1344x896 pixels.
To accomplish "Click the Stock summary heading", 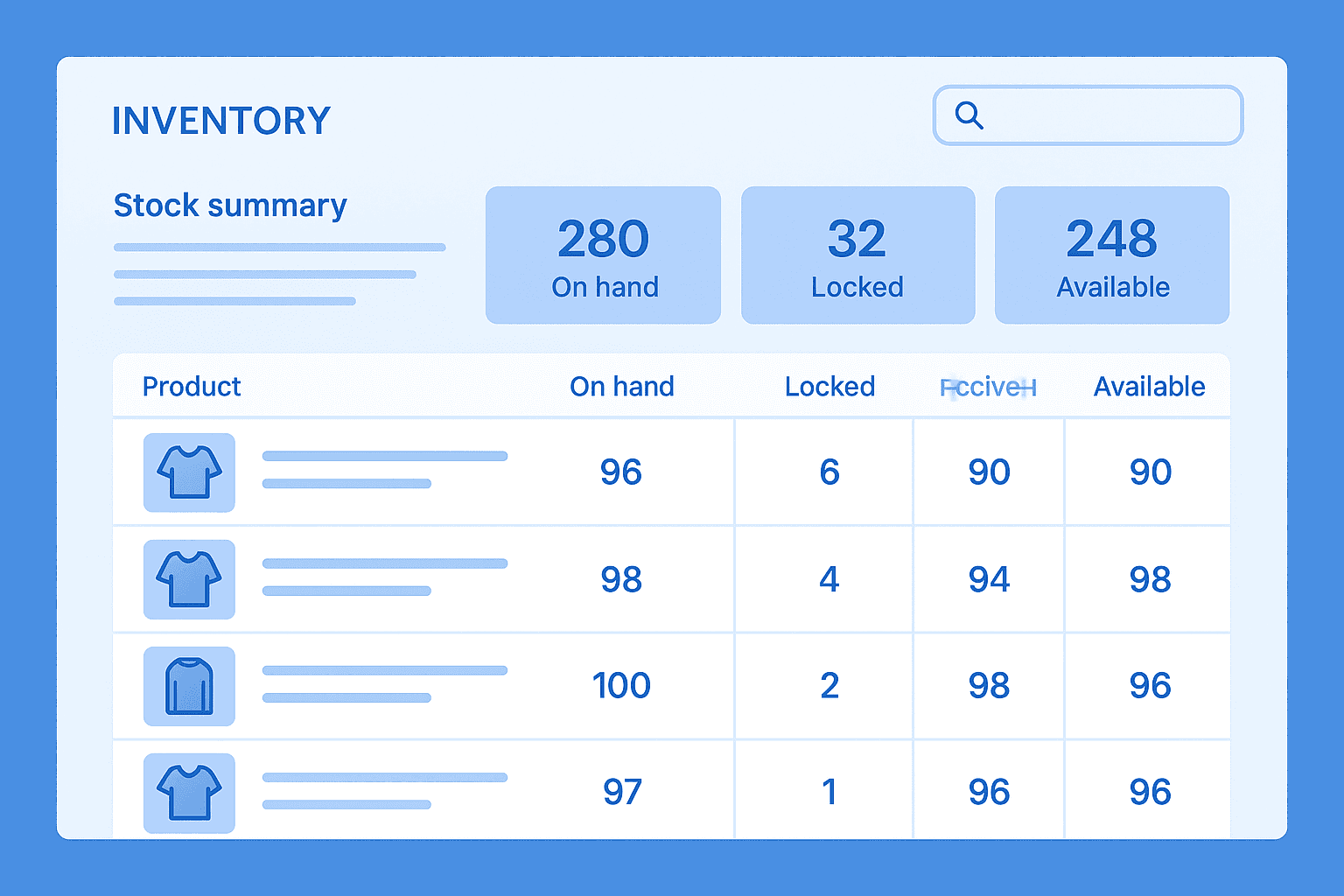I will point(230,206).
